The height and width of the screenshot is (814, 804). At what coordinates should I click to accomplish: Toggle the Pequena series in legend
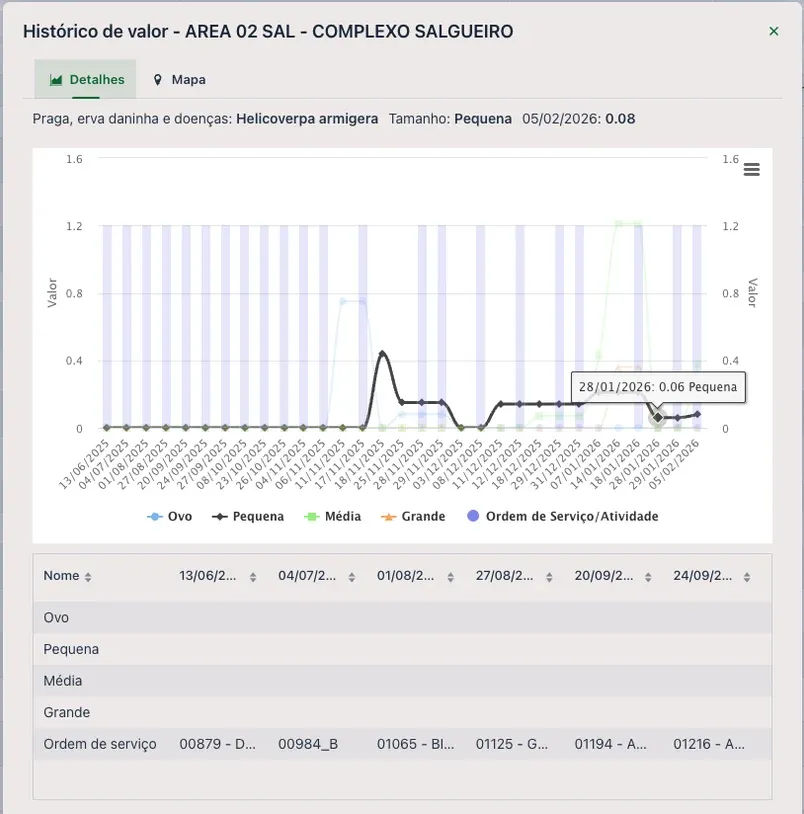(x=248, y=517)
